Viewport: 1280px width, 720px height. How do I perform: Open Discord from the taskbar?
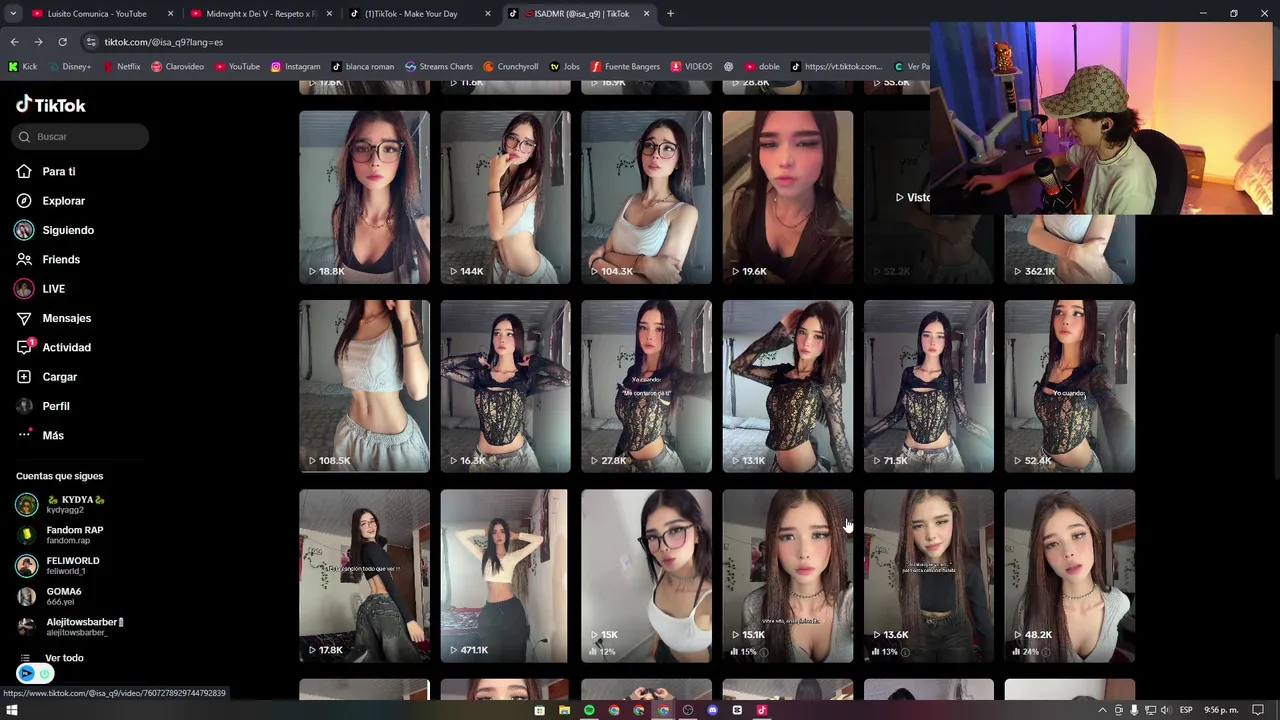pyautogui.click(x=712, y=710)
